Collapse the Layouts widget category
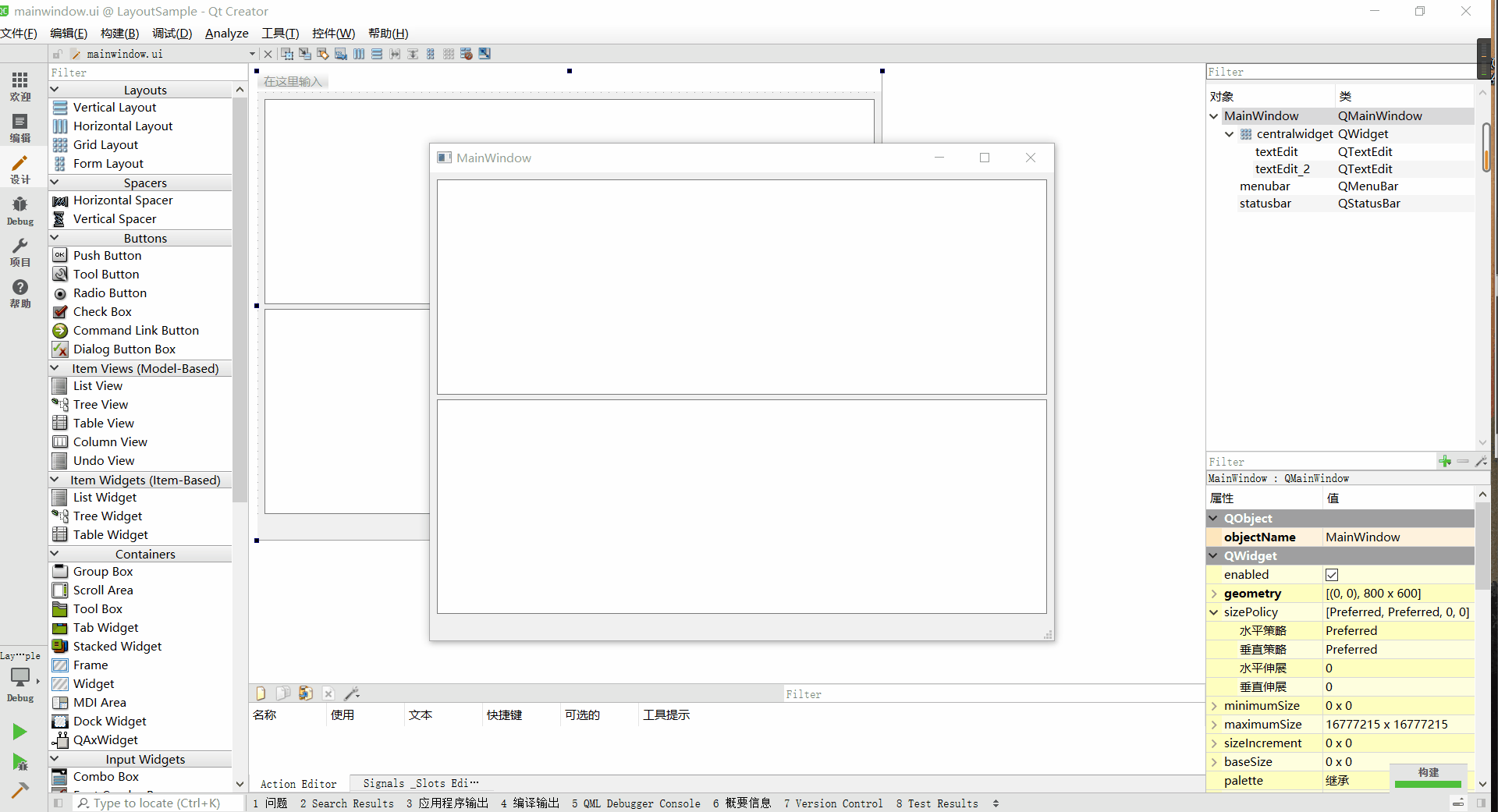This screenshot has width=1498, height=812. pyautogui.click(x=55, y=90)
